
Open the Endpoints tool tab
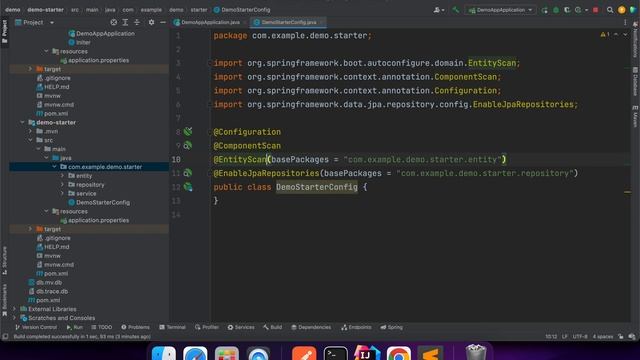[x=356, y=327]
